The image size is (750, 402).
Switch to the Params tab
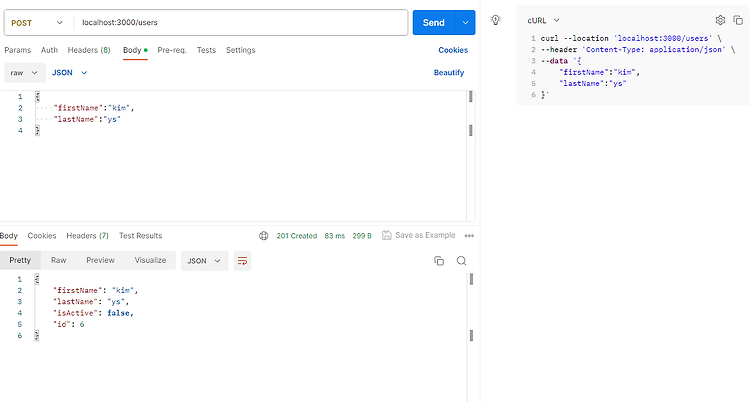click(x=18, y=50)
